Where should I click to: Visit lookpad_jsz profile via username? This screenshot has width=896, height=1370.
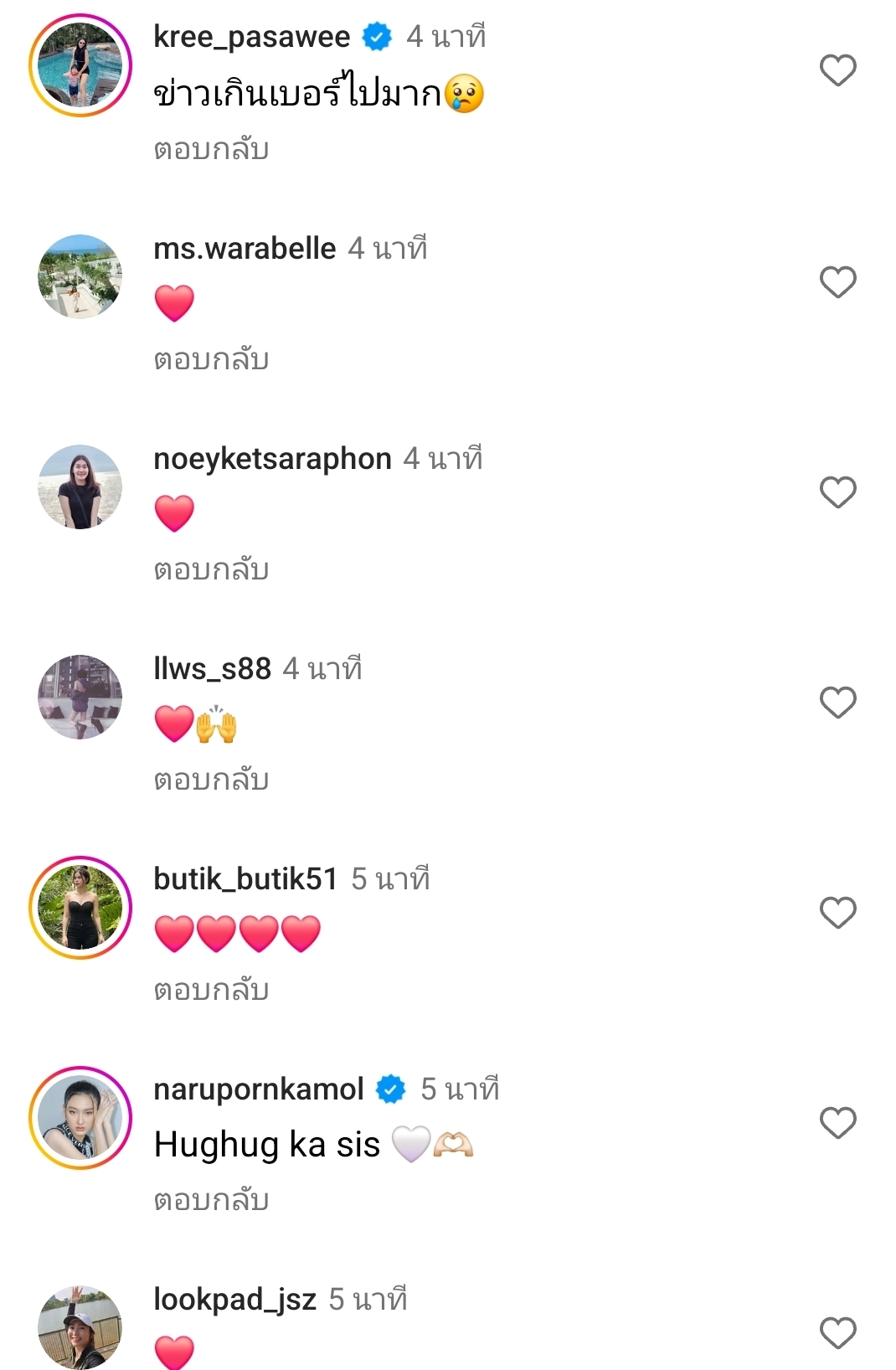234,1300
